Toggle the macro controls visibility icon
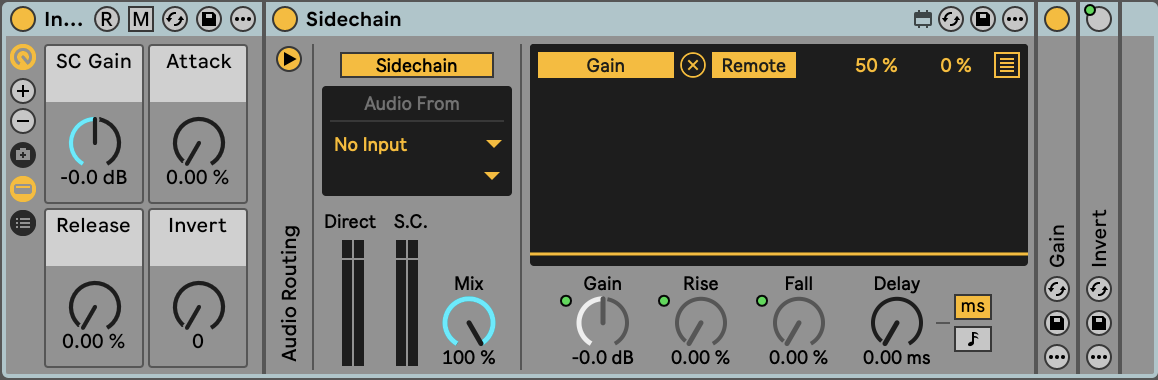Screen dimensions: 1158x380 (23, 57)
